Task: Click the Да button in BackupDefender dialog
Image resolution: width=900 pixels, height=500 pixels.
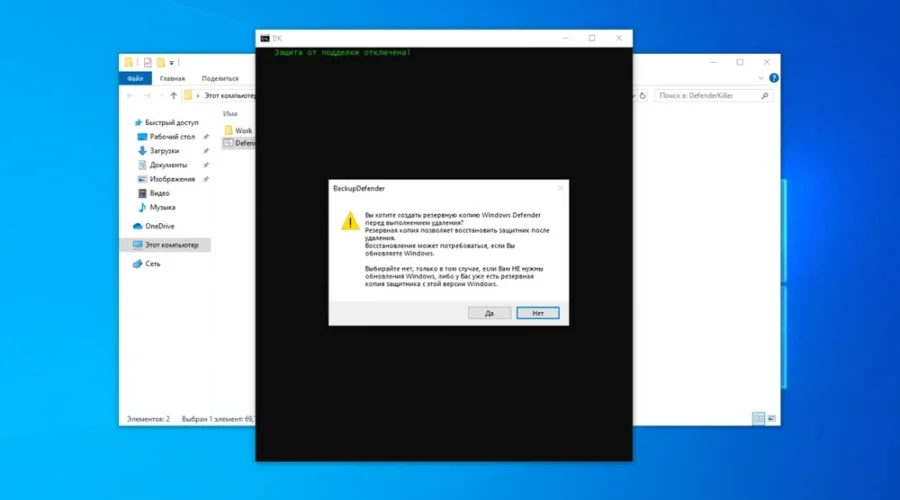Action: coord(489,313)
